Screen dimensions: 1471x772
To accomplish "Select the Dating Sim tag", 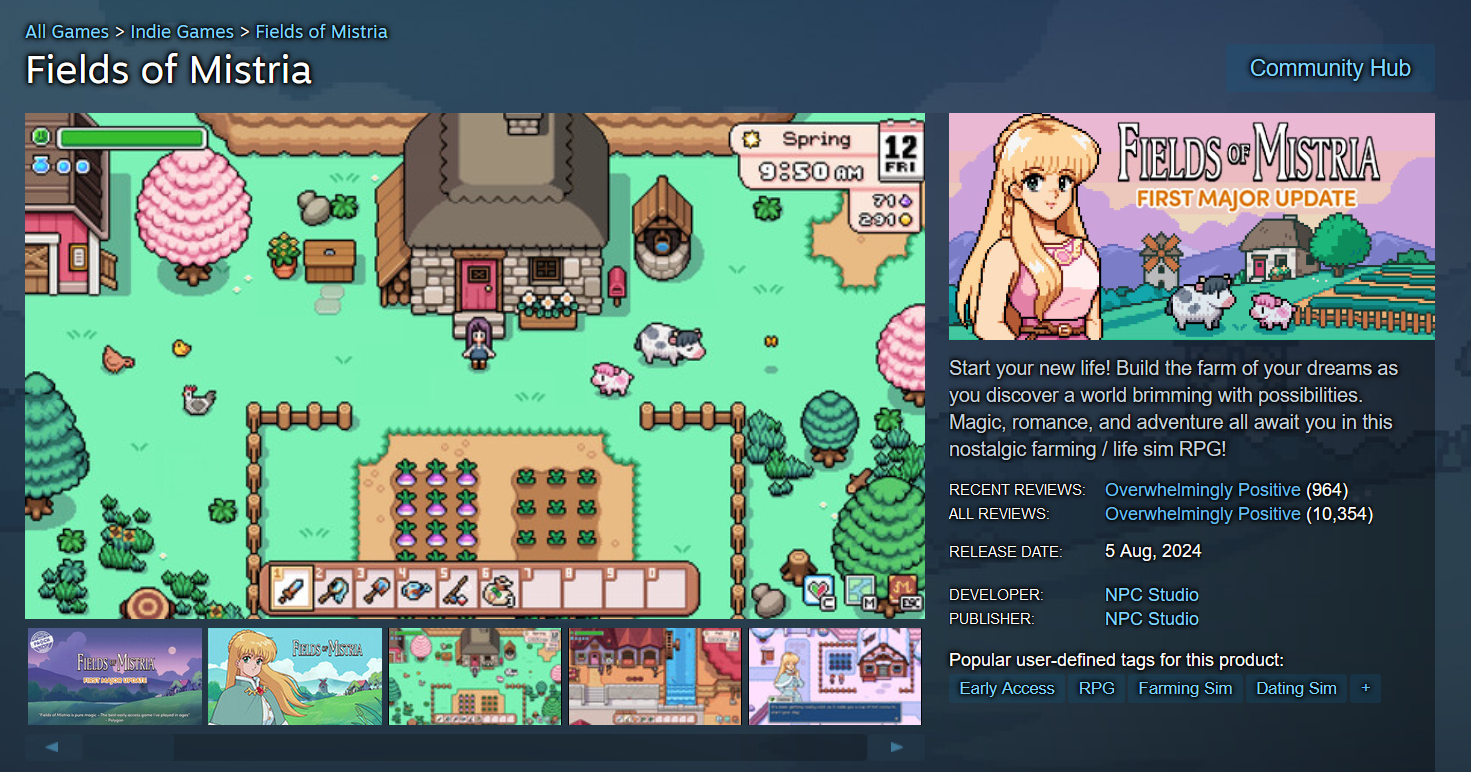I will tap(1296, 688).
